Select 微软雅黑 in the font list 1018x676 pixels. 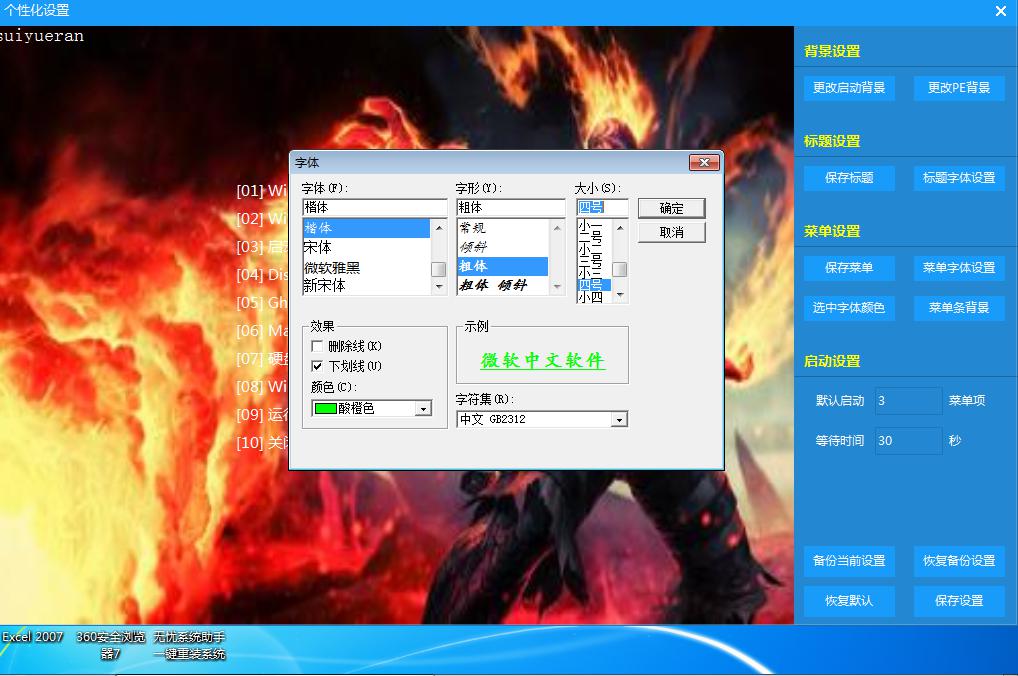coord(366,268)
